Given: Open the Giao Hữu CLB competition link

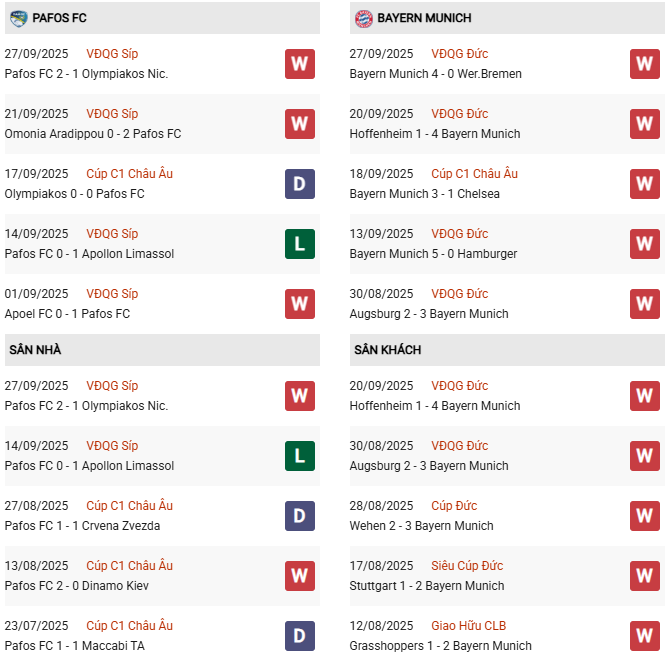Looking at the screenshot, I should click(469, 626).
